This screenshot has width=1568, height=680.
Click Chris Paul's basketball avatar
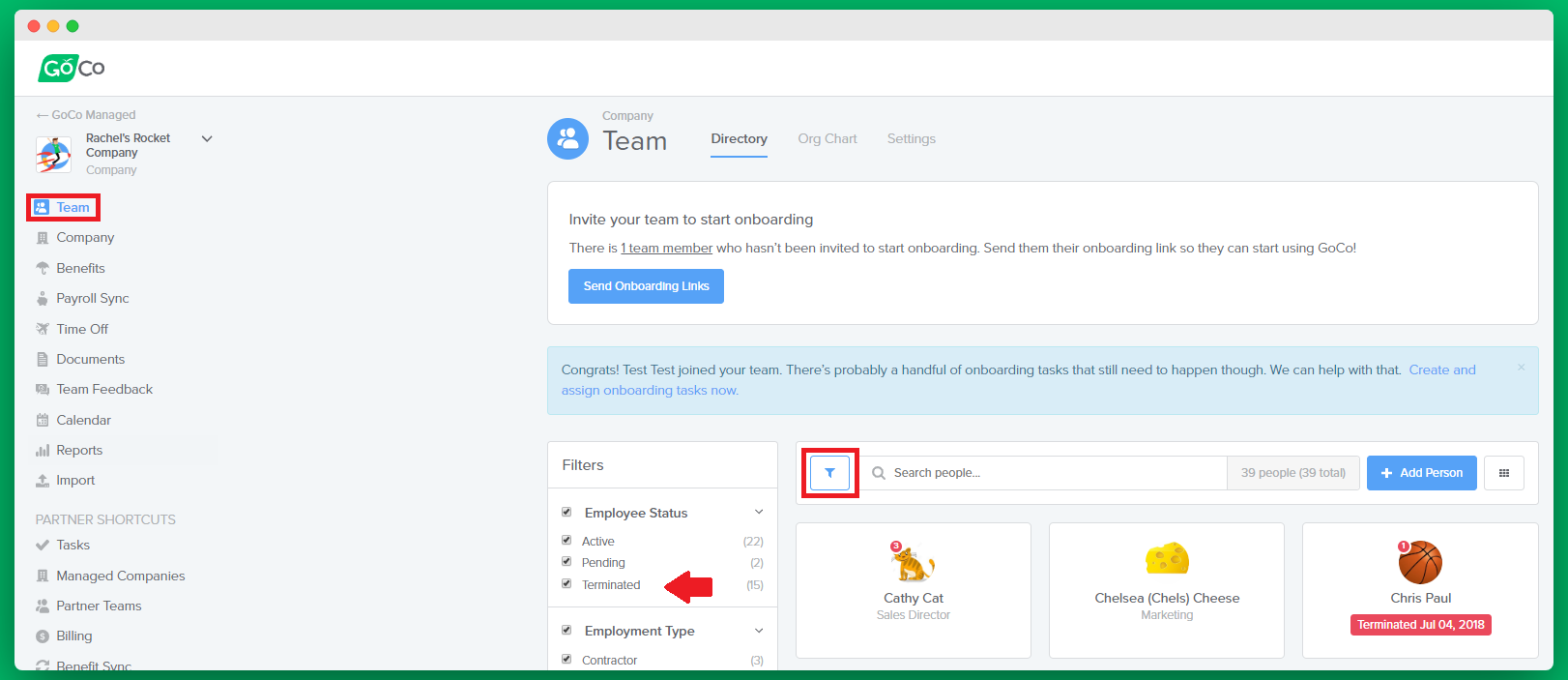coord(1420,562)
